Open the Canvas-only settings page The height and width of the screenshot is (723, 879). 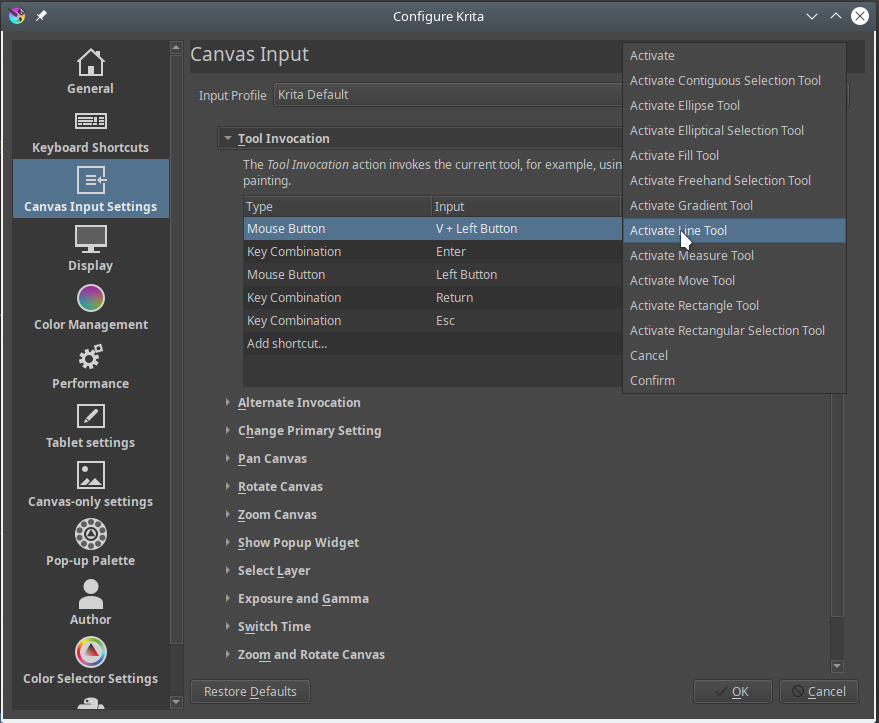tap(90, 484)
